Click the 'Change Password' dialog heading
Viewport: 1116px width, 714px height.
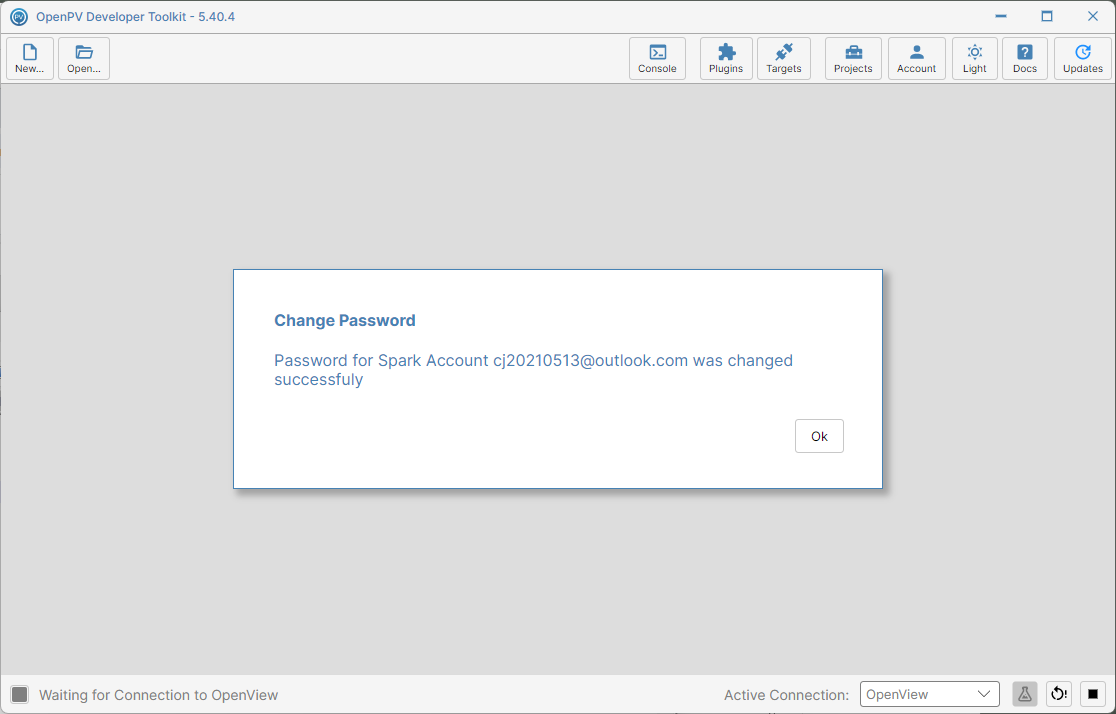344,320
